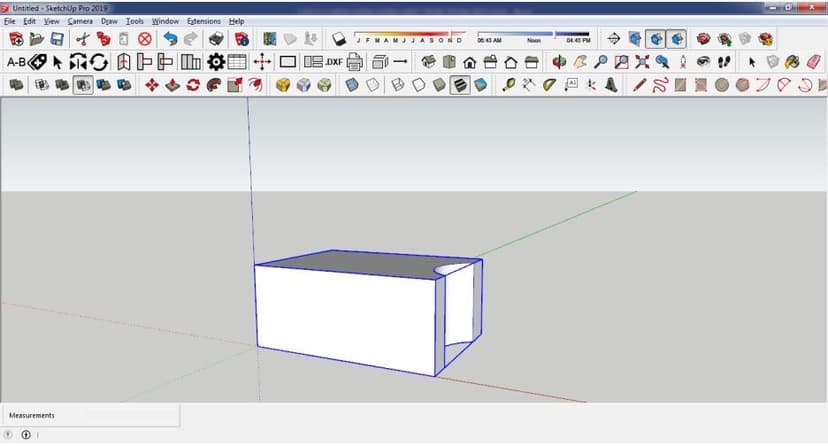This screenshot has width=828, height=446.
Task: Open the Window menu
Action: click(165, 21)
